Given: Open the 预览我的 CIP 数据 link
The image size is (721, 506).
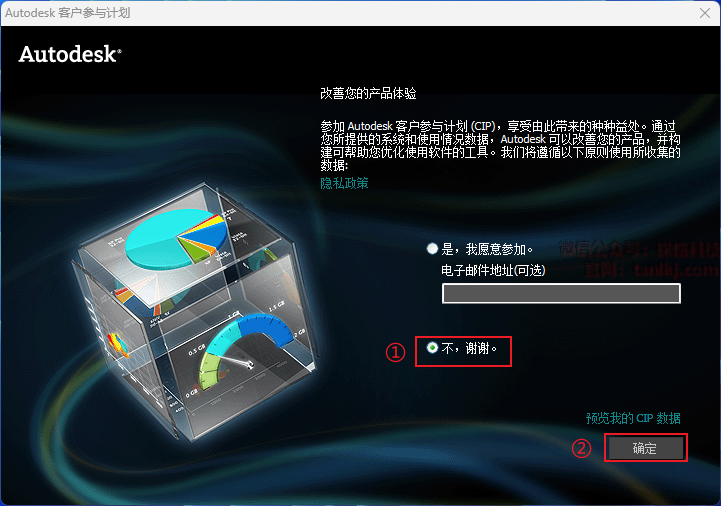Looking at the screenshot, I should click(633, 418).
